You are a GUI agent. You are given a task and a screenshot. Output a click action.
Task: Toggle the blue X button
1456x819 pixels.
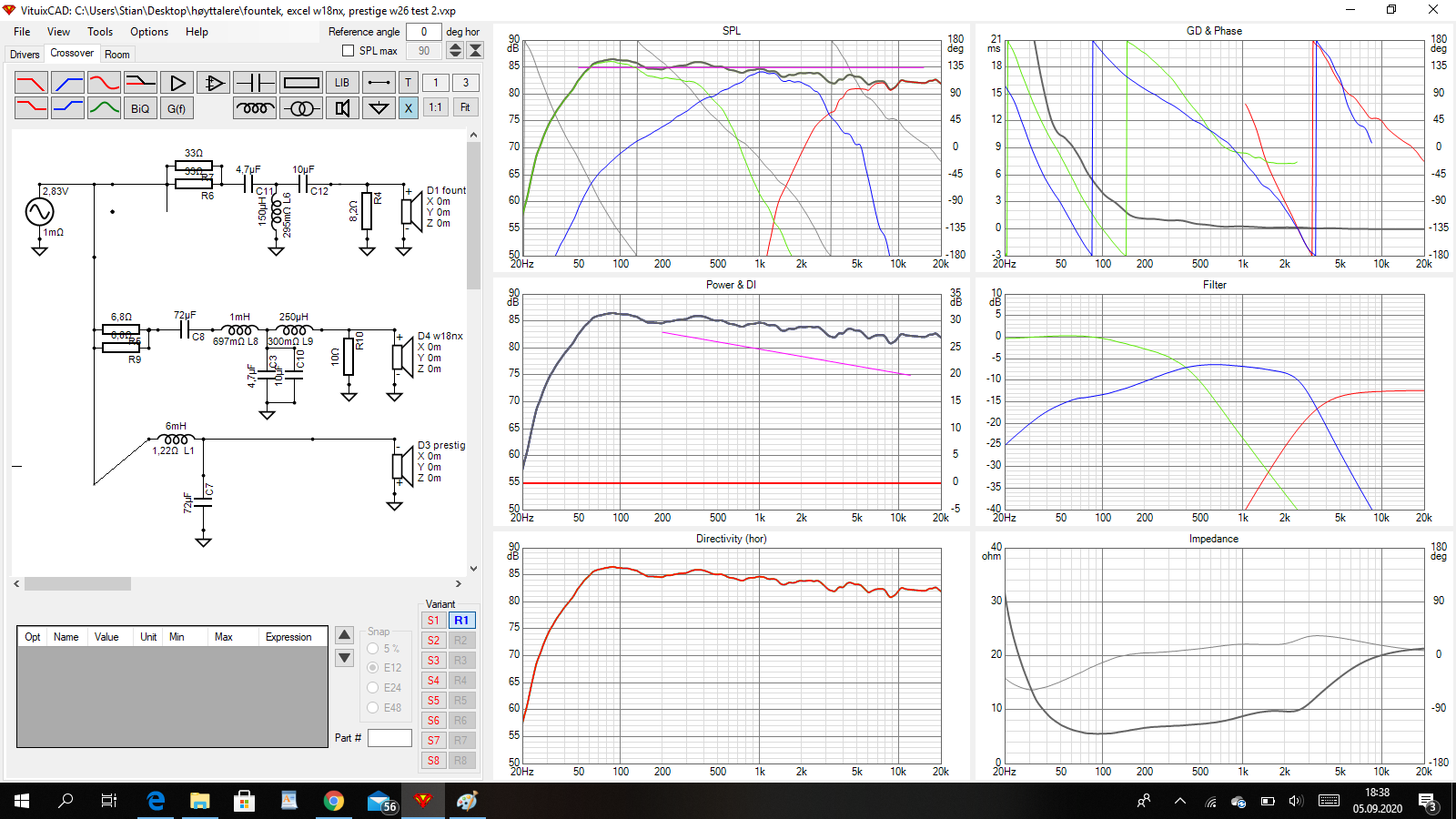(408, 108)
